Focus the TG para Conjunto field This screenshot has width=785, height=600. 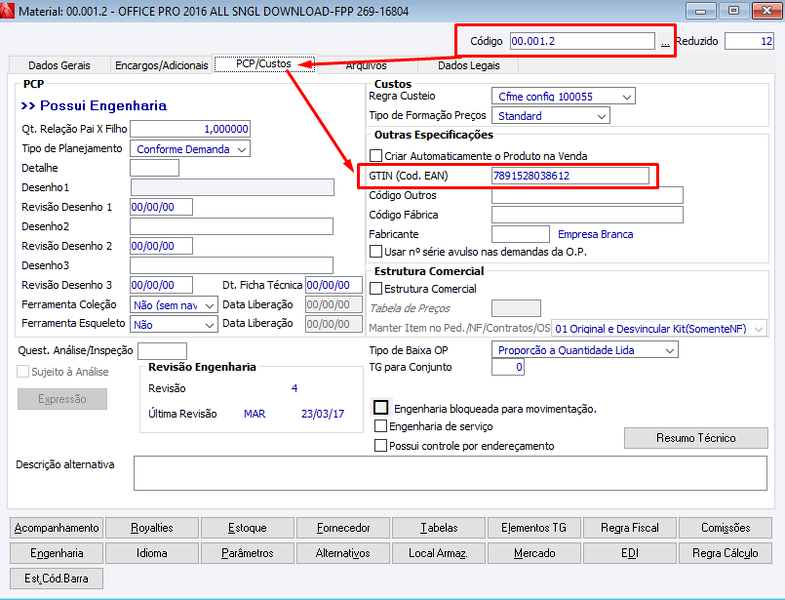(508, 368)
